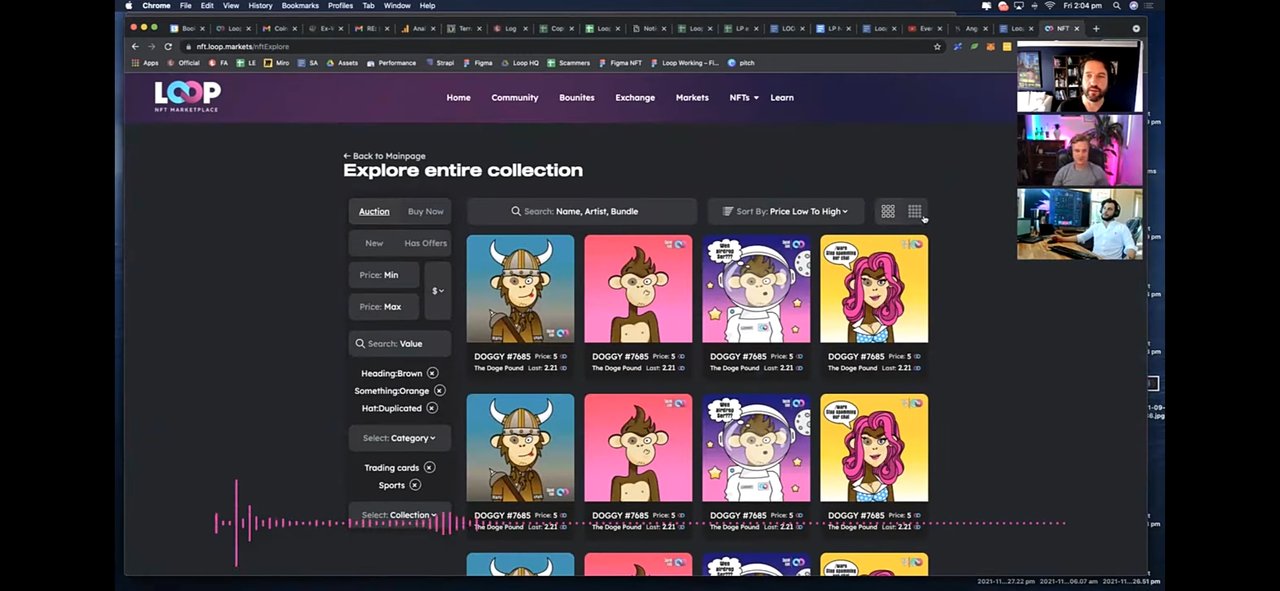
Task: Navigate to Markets
Action: coord(692,98)
